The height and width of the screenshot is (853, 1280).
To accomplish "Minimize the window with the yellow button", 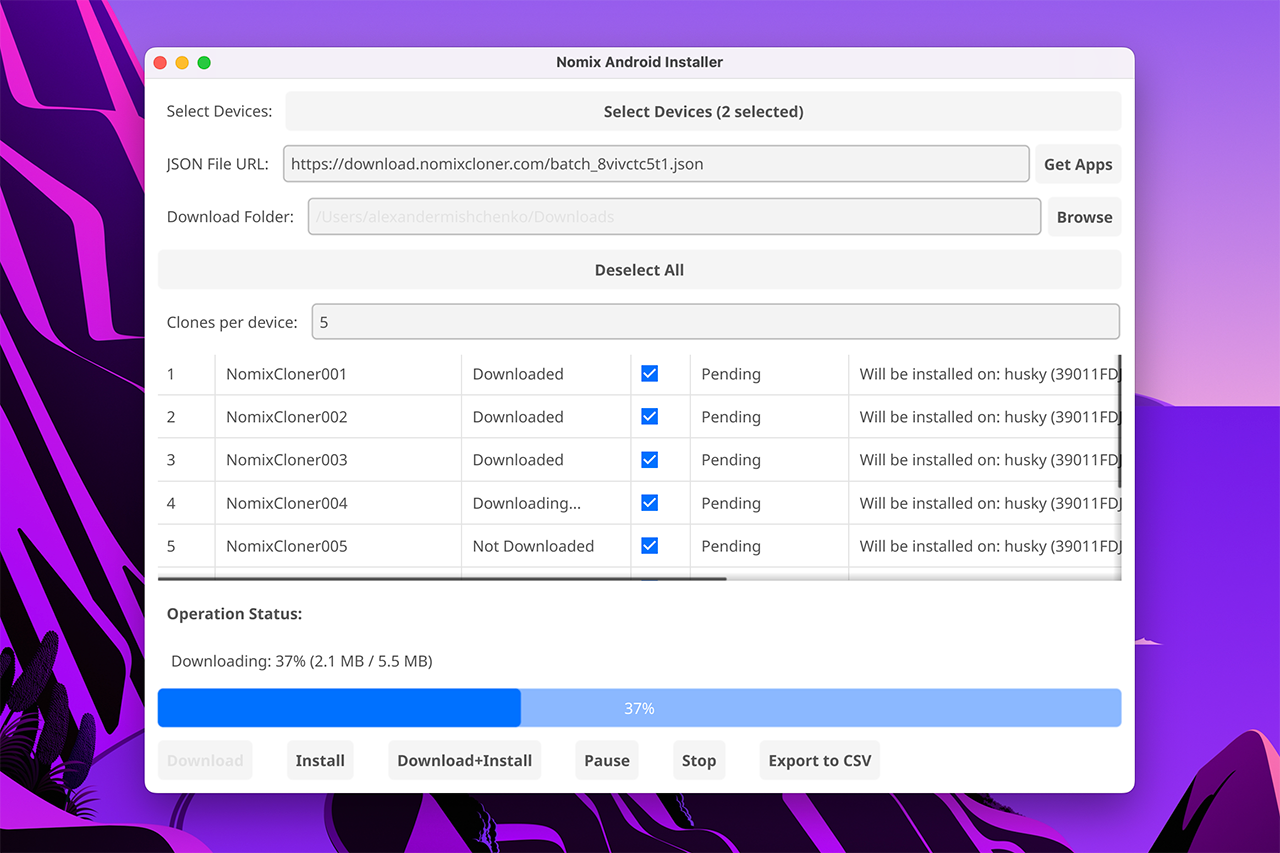I will click(182, 62).
